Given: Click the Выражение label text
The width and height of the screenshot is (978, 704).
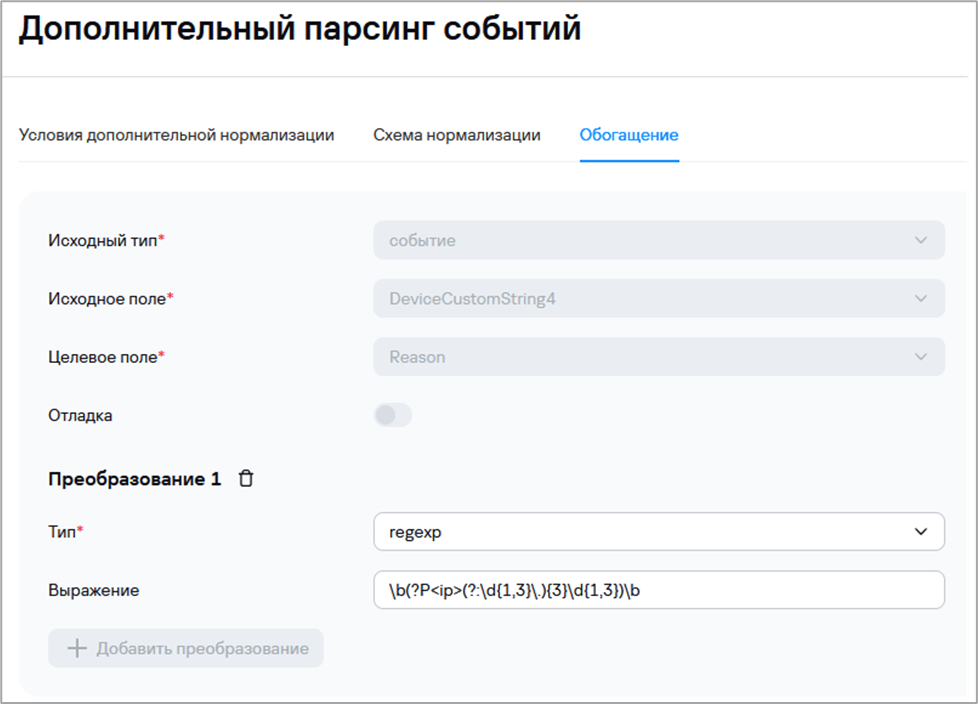Looking at the screenshot, I should [93, 590].
